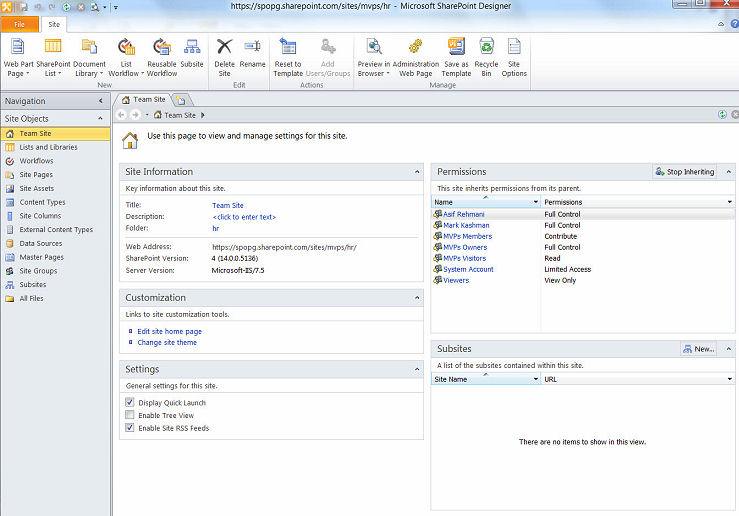Image resolution: width=739 pixels, height=516 pixels.
Task: Click the Rename ribbon icon
Action: click(x=253, y=47)
